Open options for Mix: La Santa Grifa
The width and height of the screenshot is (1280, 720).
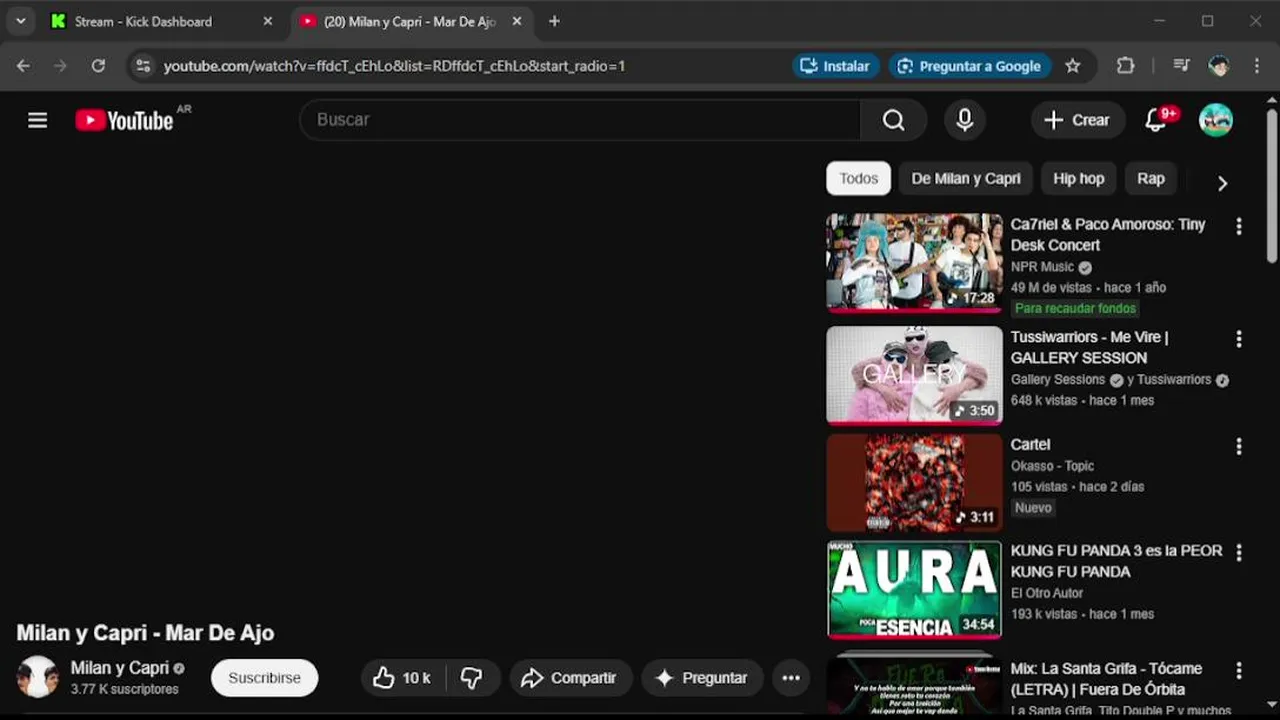(1239, 671)
